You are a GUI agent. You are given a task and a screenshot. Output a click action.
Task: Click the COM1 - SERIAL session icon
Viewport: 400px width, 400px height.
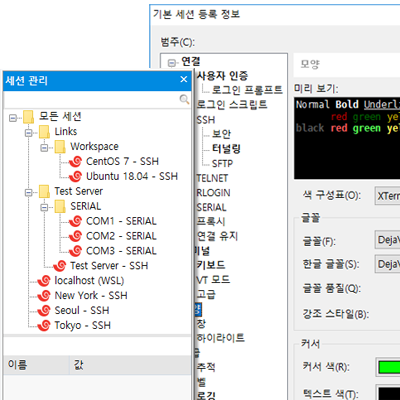tap(76, 221)
